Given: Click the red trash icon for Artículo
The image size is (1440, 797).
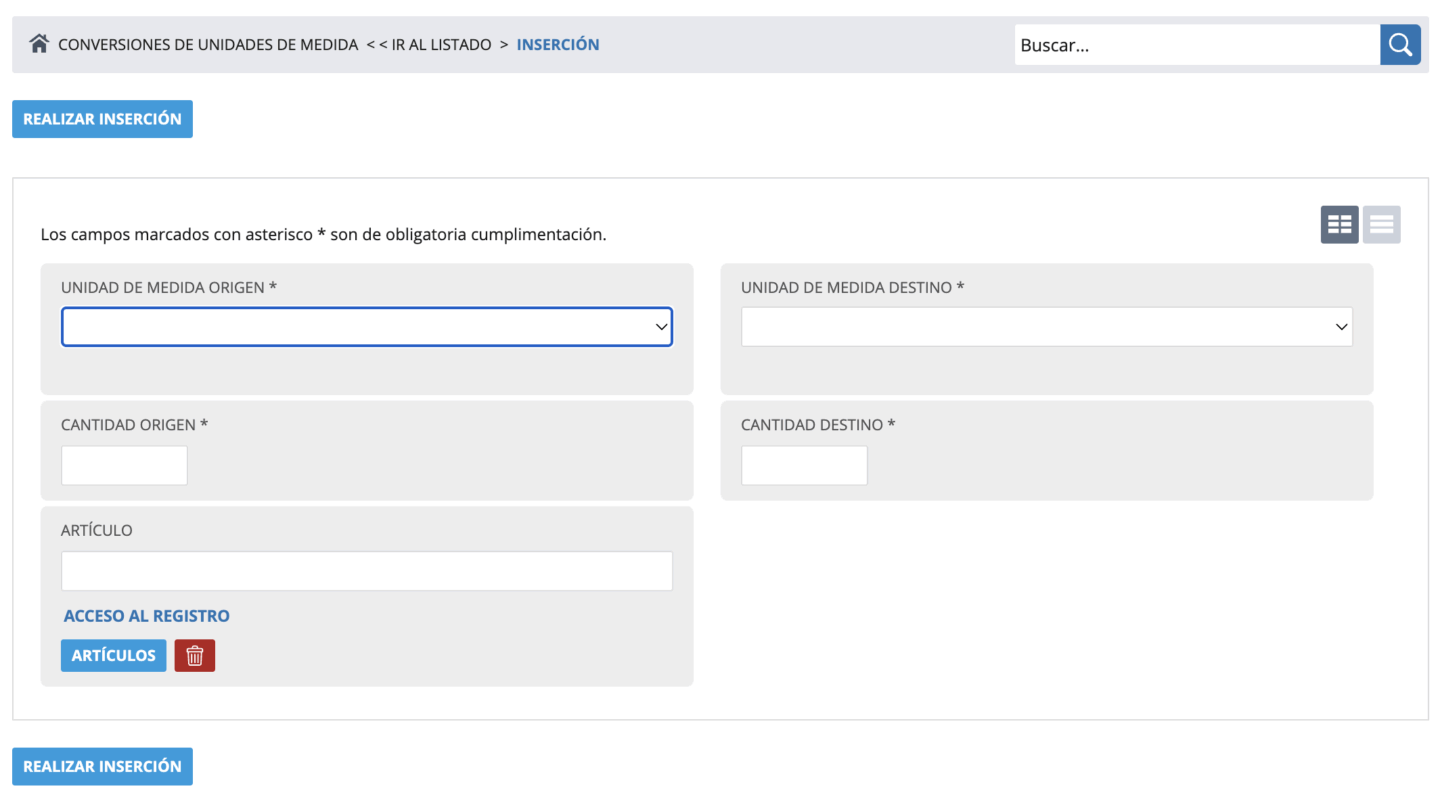Looking at the screenshot, I should pos(195,656).
